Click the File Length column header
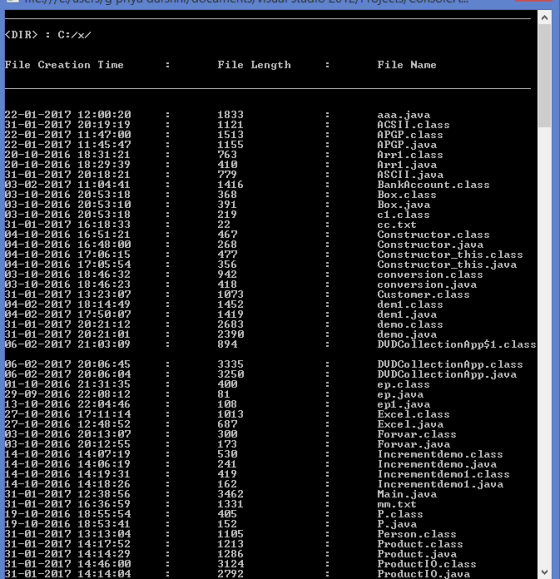The width and height of the screenshot is (560, 579). [254, 65]
